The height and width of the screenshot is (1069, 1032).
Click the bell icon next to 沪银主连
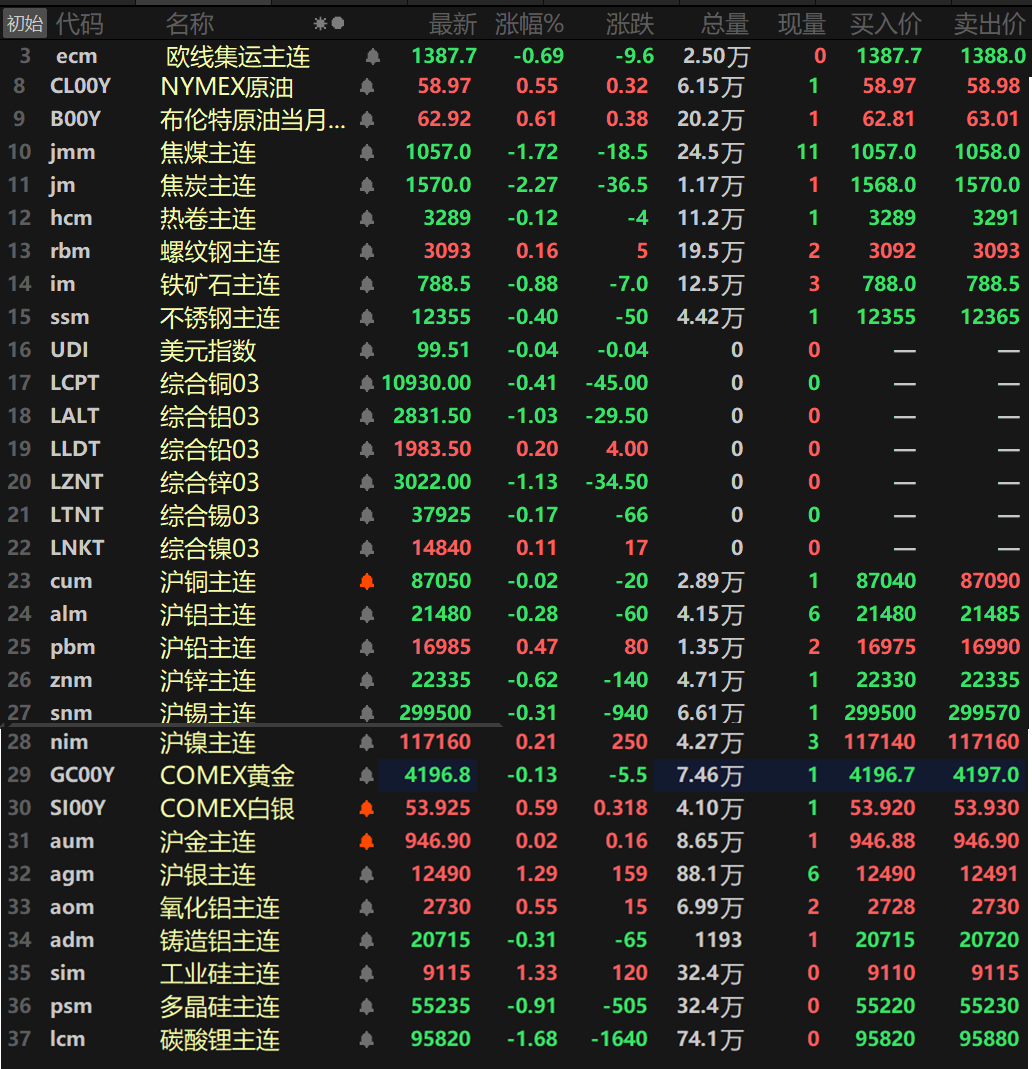tap(367, 875)
